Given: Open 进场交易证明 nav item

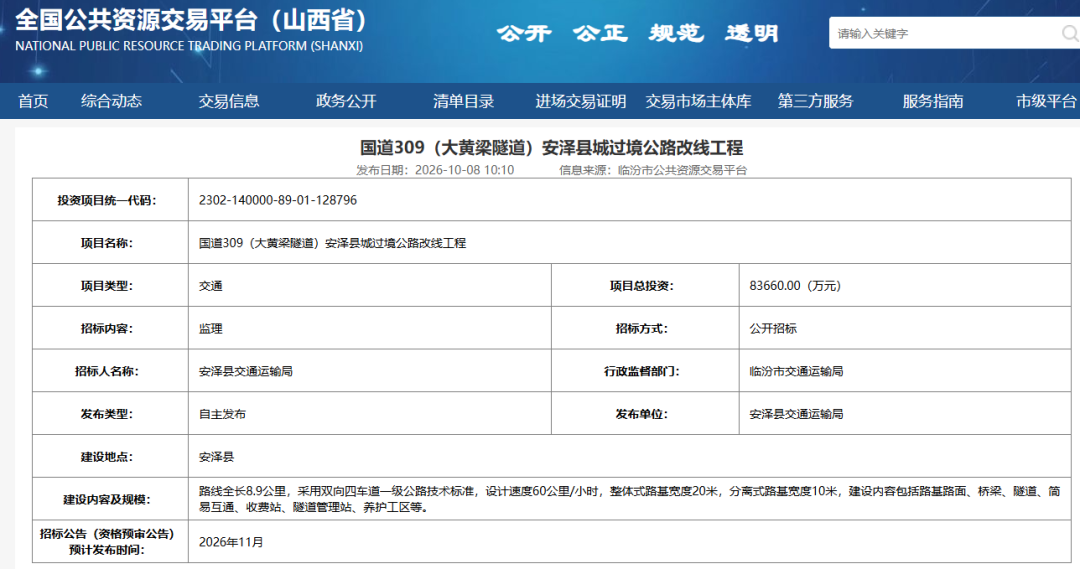Looking at the screenshot, I should click(x=581, y=101).
